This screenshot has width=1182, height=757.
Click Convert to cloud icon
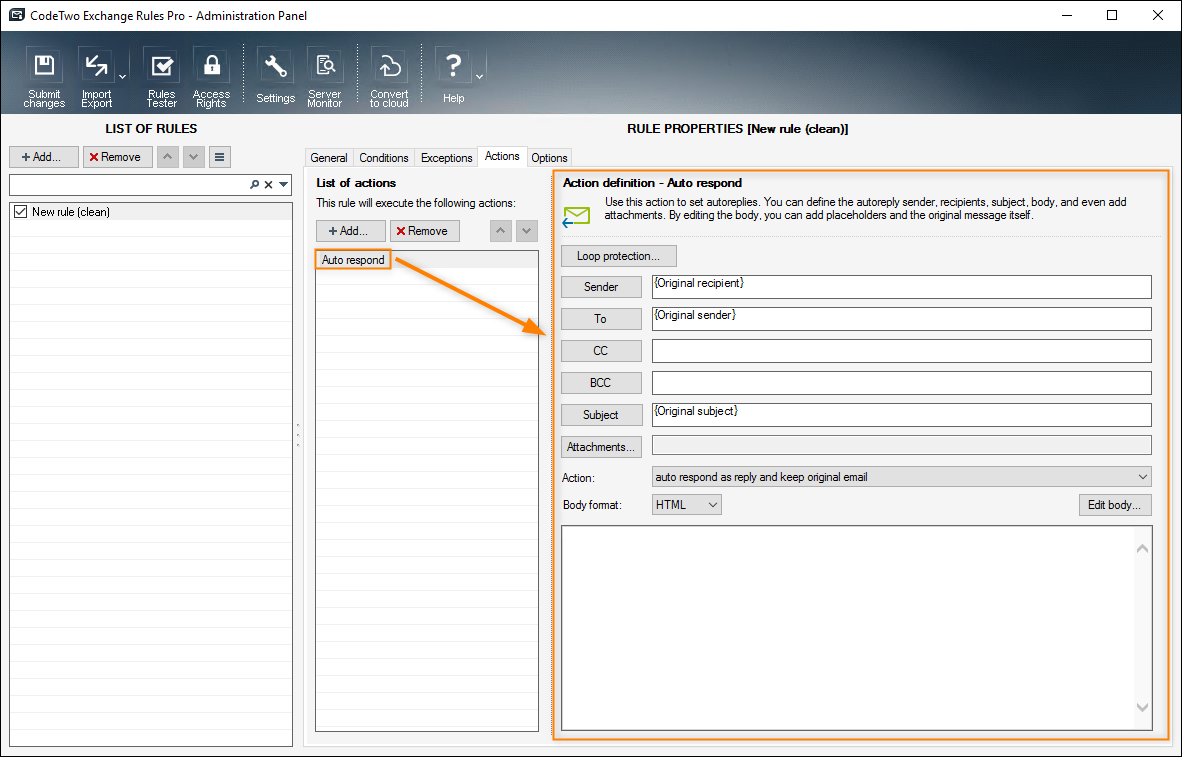coord(389,77)
